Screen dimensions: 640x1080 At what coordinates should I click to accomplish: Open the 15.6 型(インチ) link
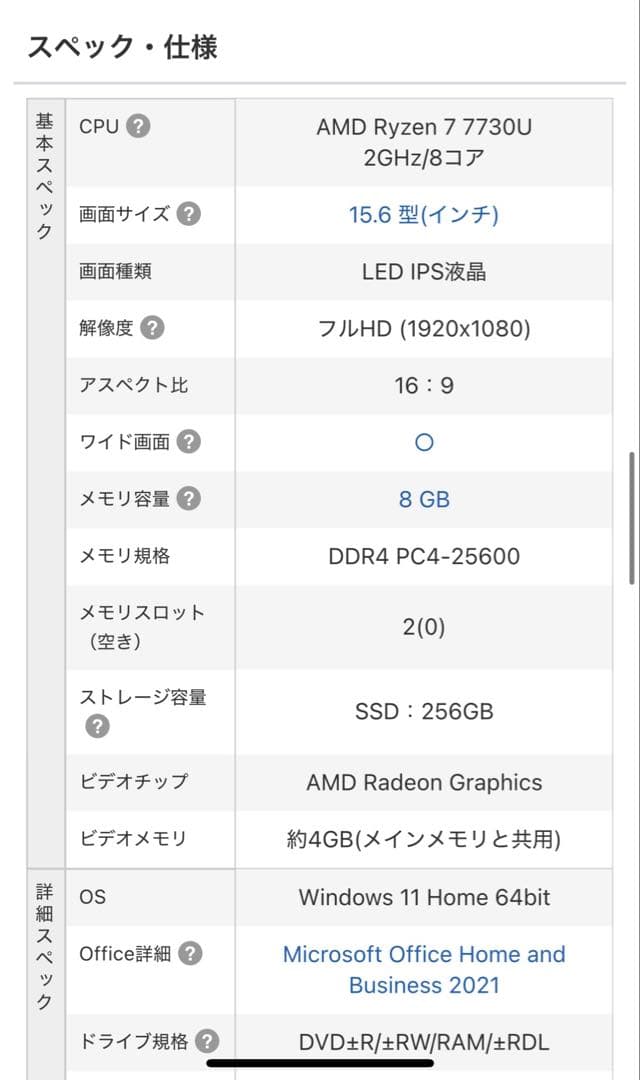click(425, 214)
